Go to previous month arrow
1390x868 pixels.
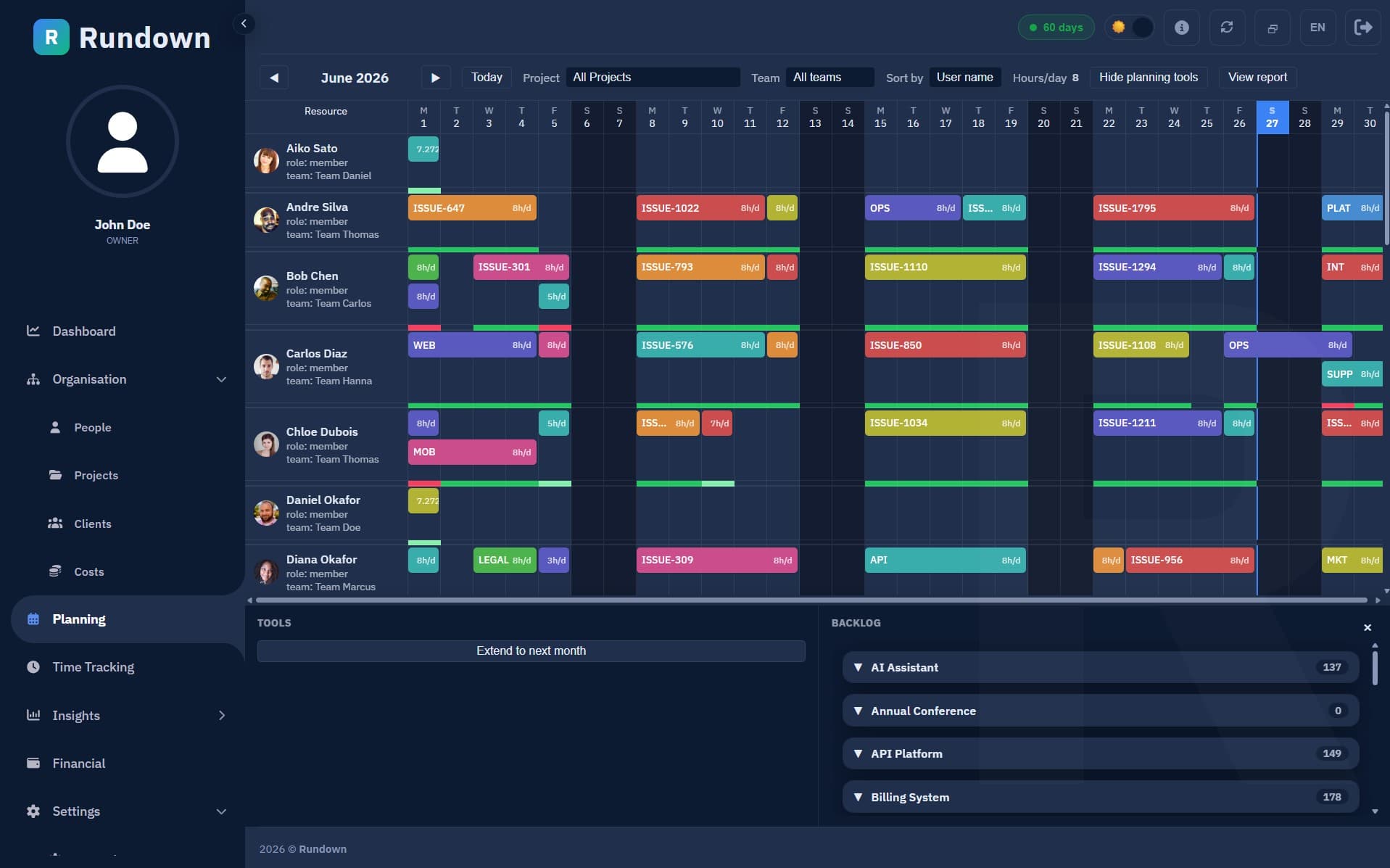[274, 78]
